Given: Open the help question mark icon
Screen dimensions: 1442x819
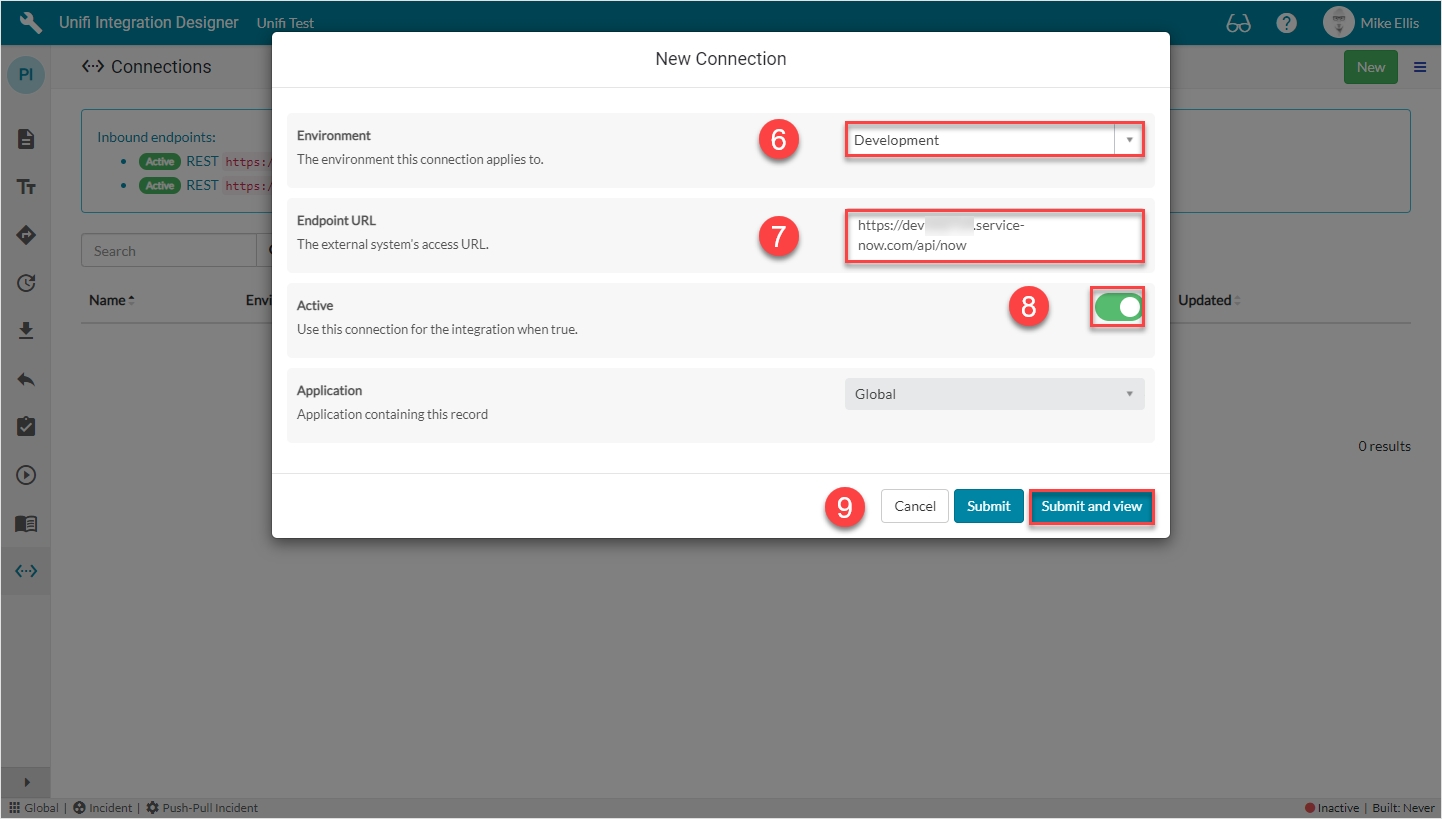Looking at the screenshot, I should click(x=1287, y=23).
